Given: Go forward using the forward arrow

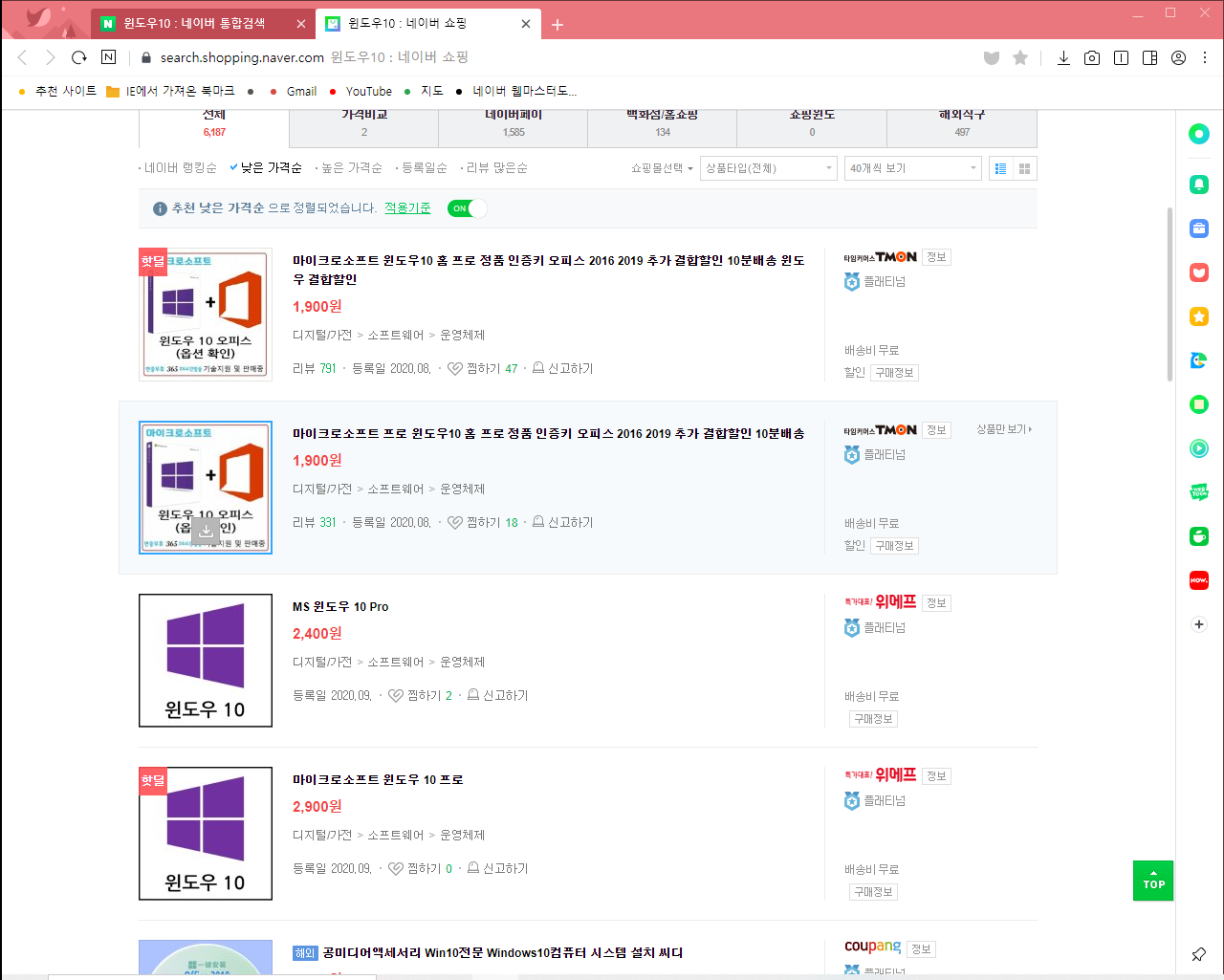Looking at the screenshot, I should 51,57.
